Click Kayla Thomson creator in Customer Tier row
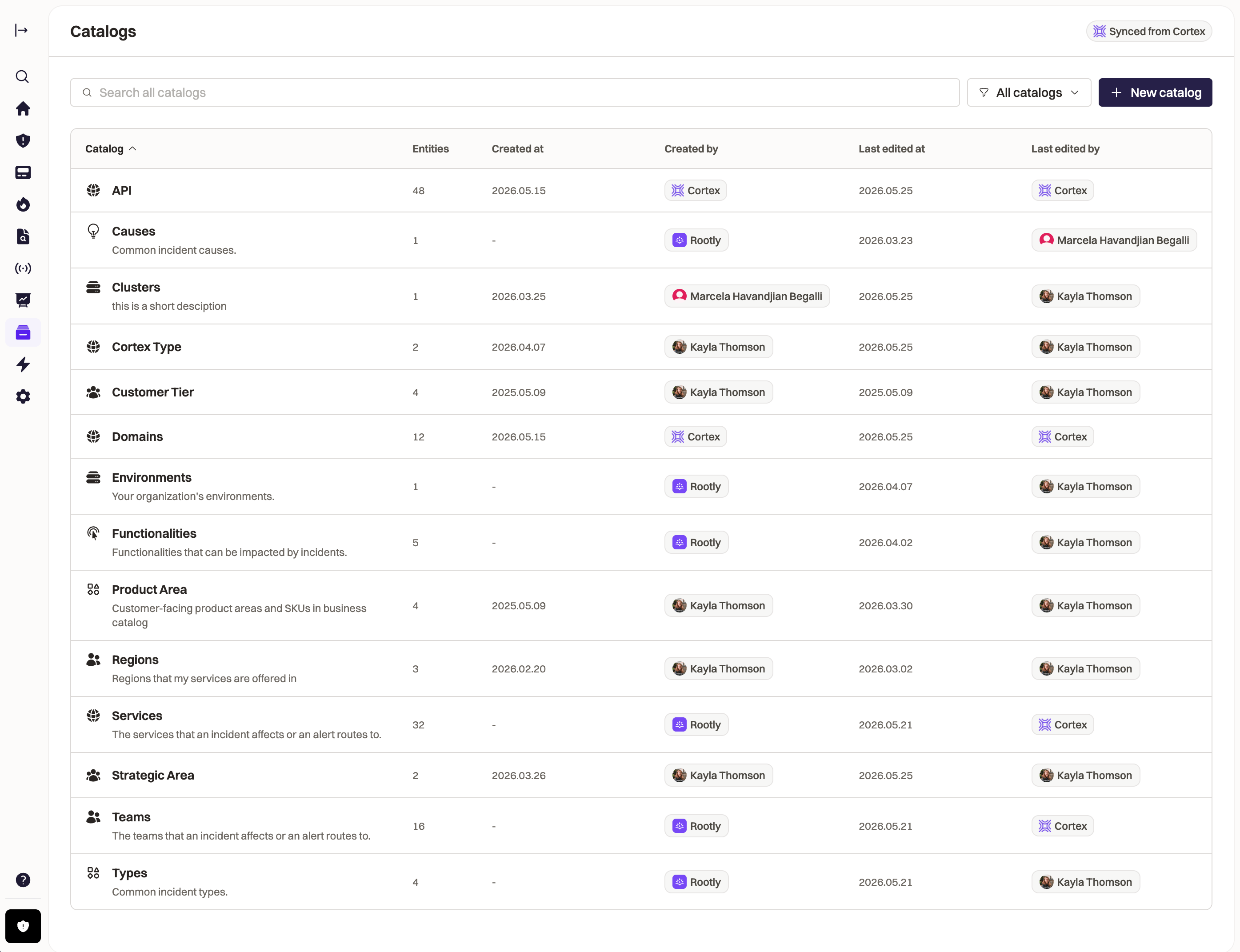1240x952 pixels. point(719,392)
